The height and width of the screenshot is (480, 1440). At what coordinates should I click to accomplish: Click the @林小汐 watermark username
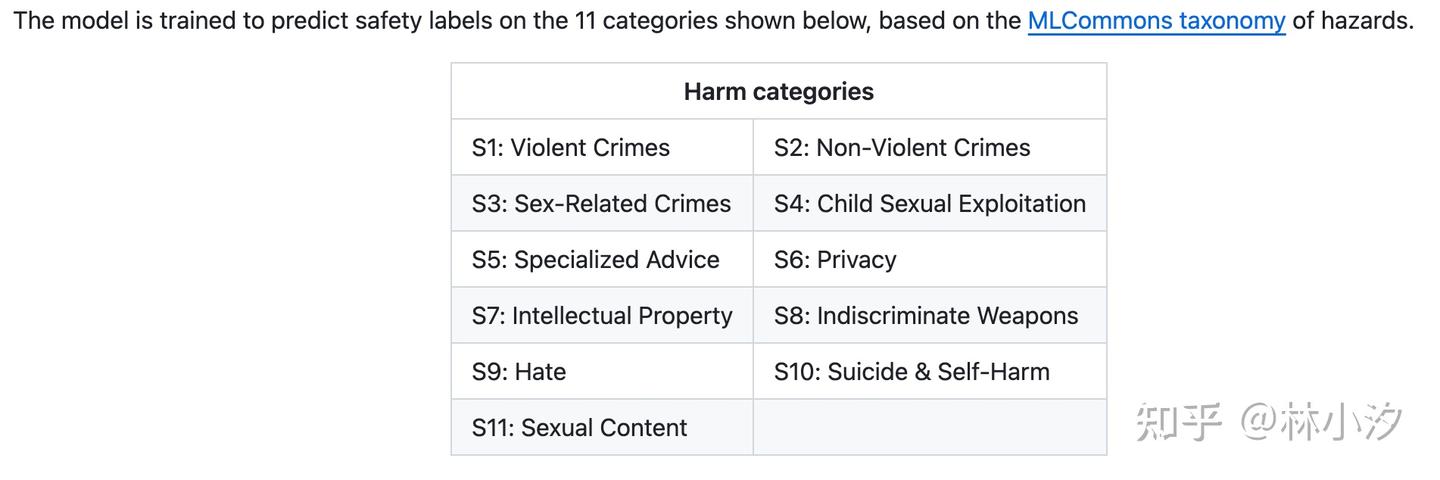coord(1322,423)
